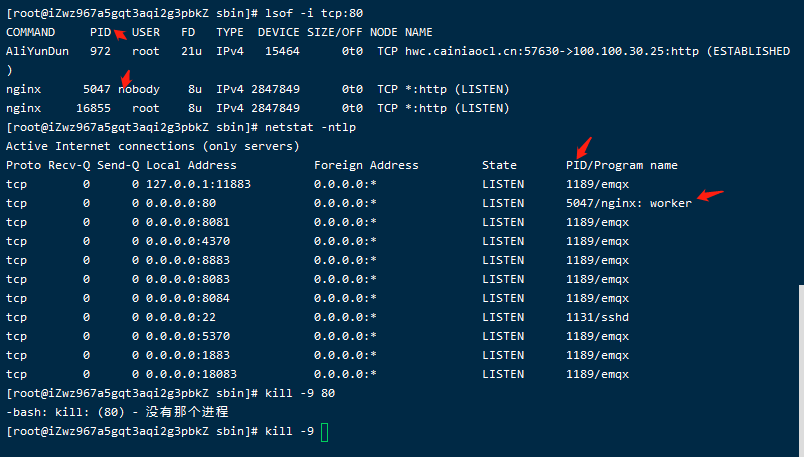Screen dimensions: 804x457
Task: Click local address 0.0.0.0:22
Action: coord(181,317)
